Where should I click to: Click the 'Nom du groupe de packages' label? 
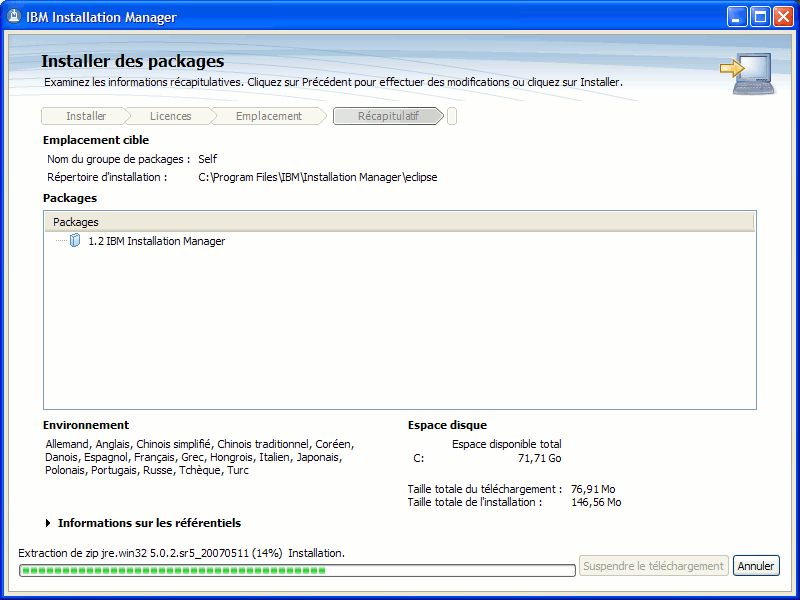coord(118,159)
